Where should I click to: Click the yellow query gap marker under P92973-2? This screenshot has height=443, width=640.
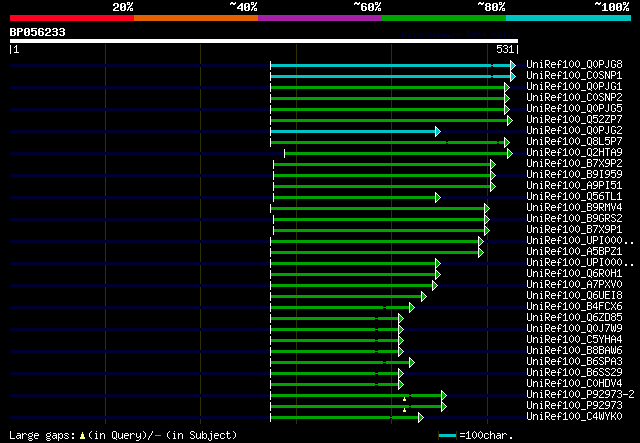(x=404, y=399)
